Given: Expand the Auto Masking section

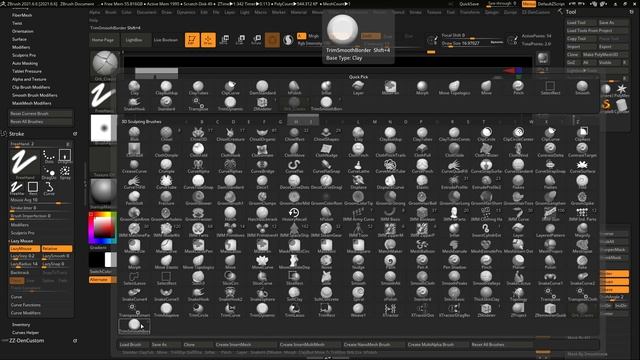Looking at the screenshot, I should (x=25, y=63).
